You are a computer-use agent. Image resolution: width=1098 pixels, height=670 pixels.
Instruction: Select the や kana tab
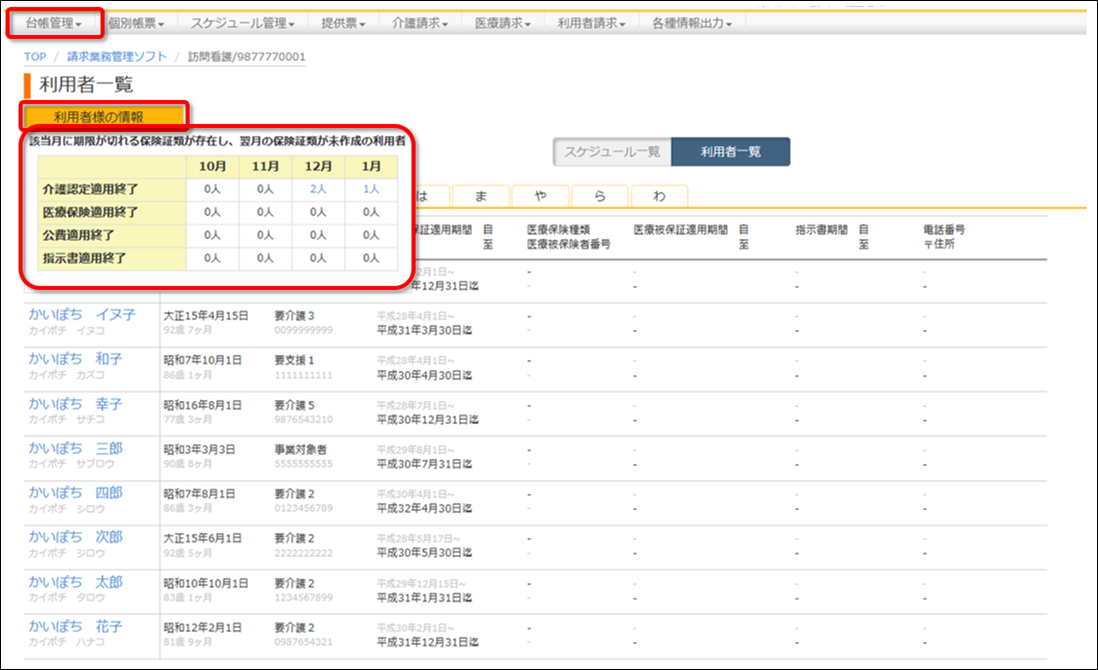click(540, 197)
